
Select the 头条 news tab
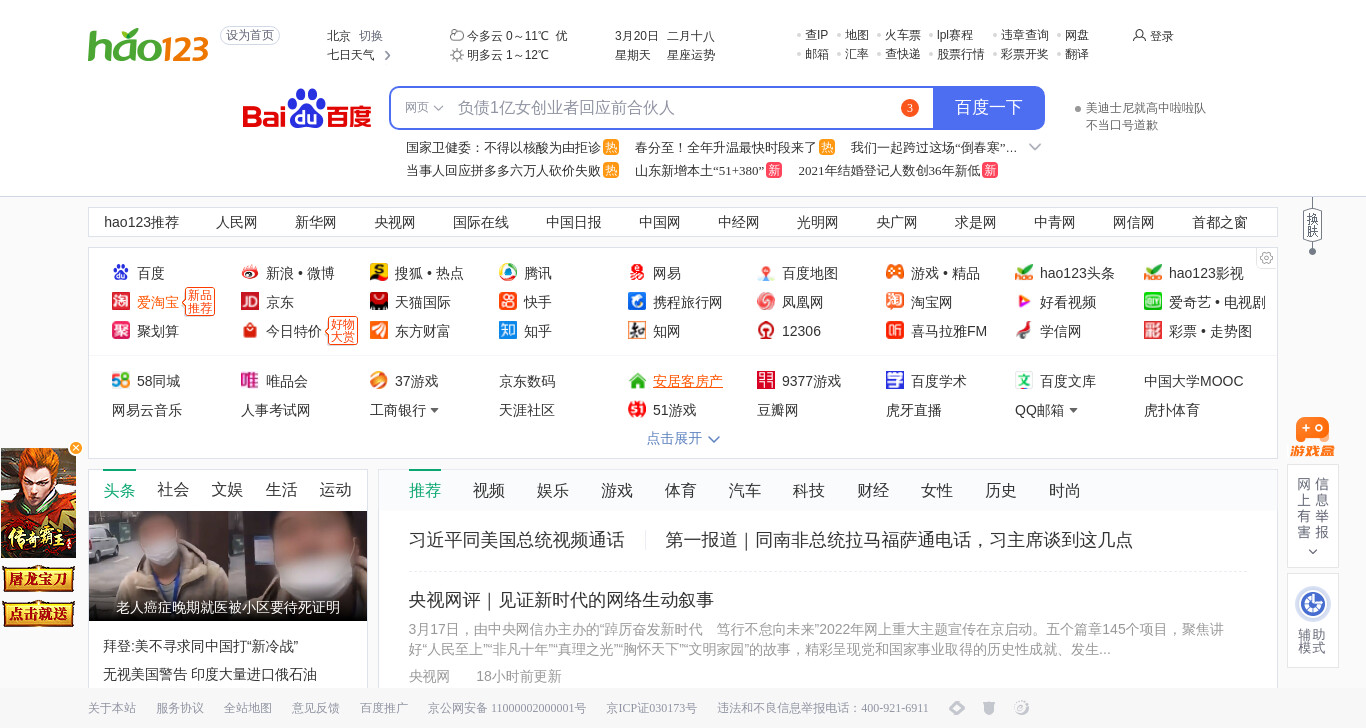pyautogui.click(x=119, y=490)
